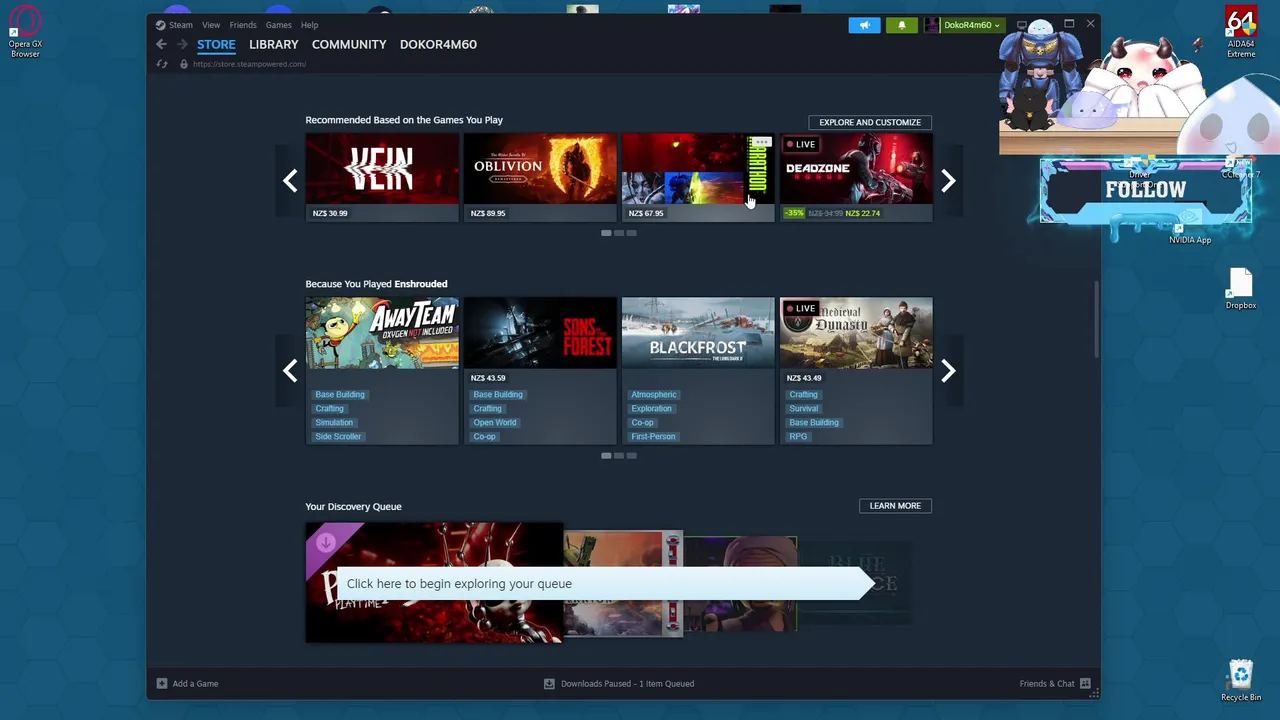Switch to the STORE tab
This screenshot has width=1280, height=720.
(x=216, y=44)
